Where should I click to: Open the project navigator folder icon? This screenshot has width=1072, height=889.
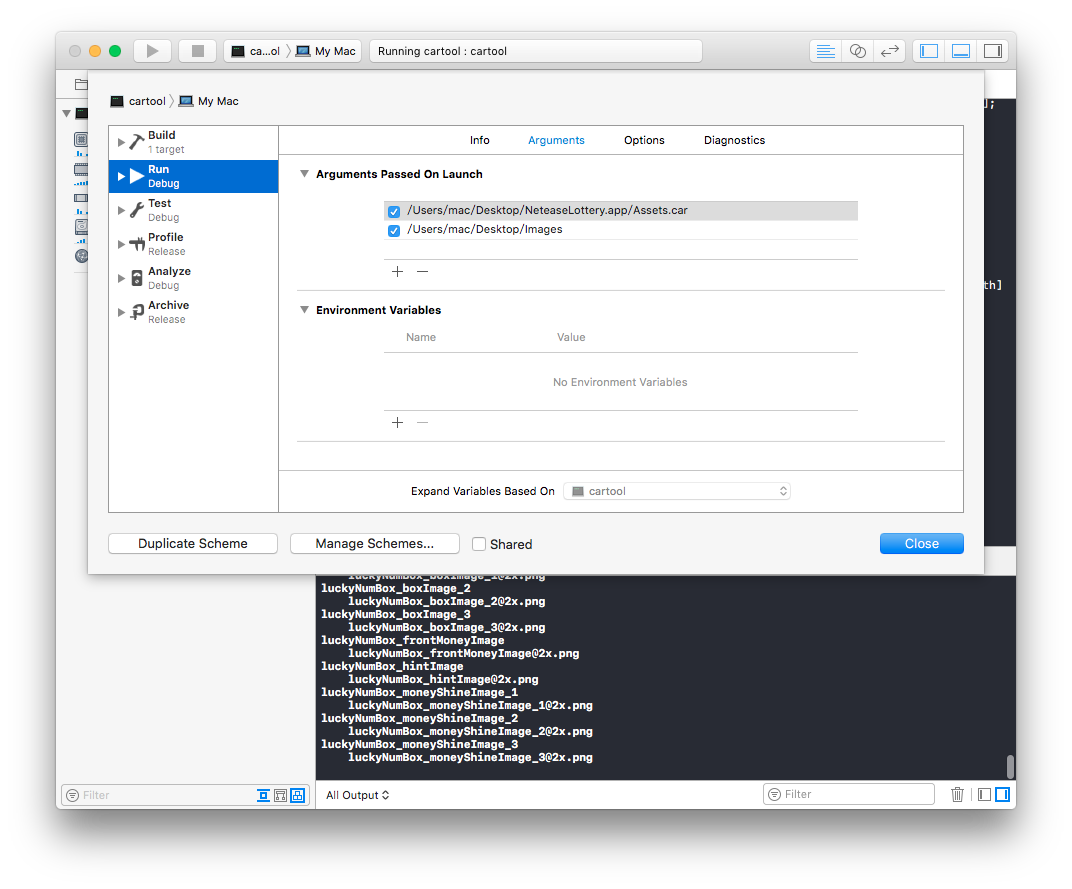click(x=81, y=85)
